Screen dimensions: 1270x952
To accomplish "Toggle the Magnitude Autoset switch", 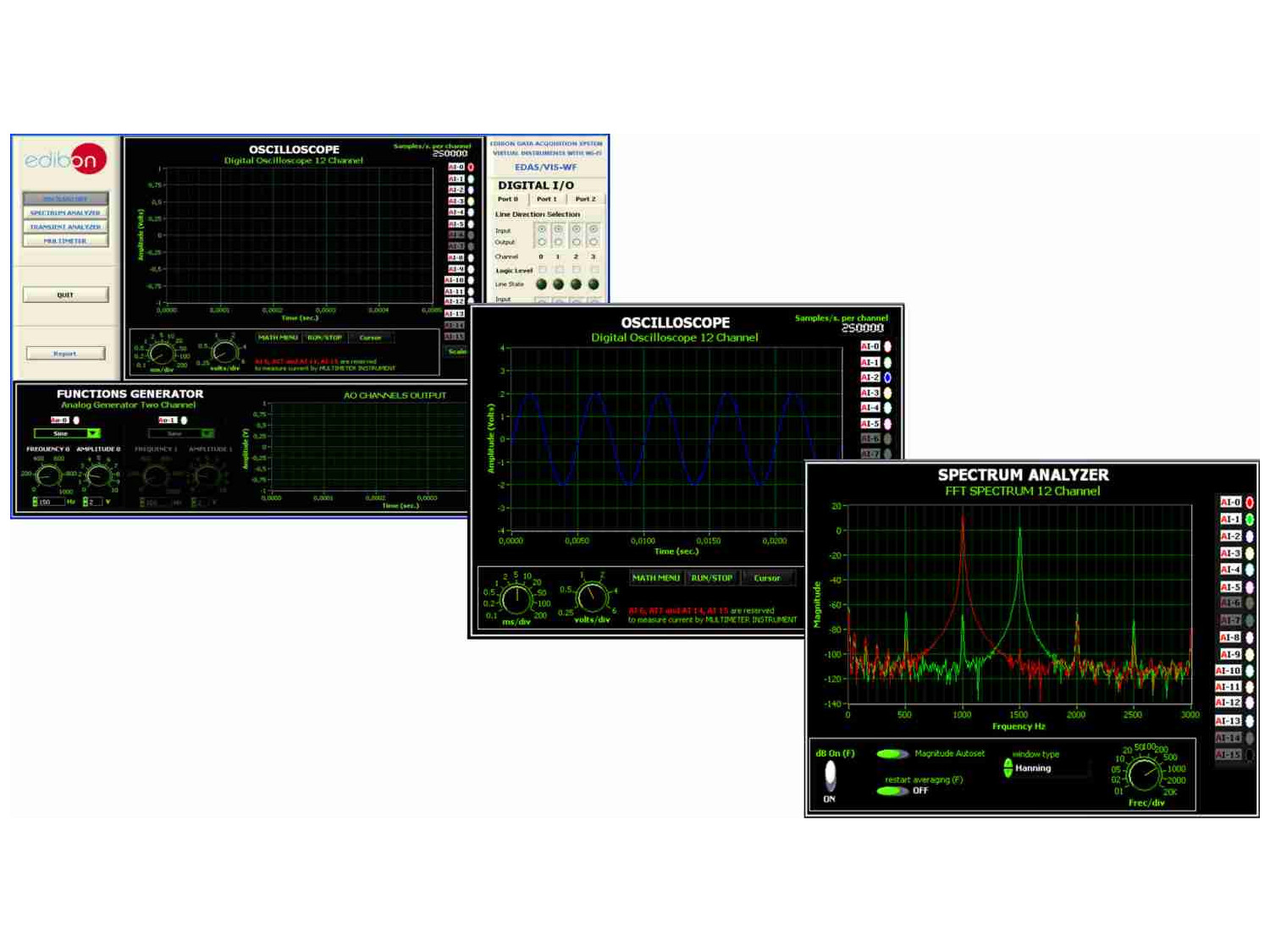I will 892,754.
